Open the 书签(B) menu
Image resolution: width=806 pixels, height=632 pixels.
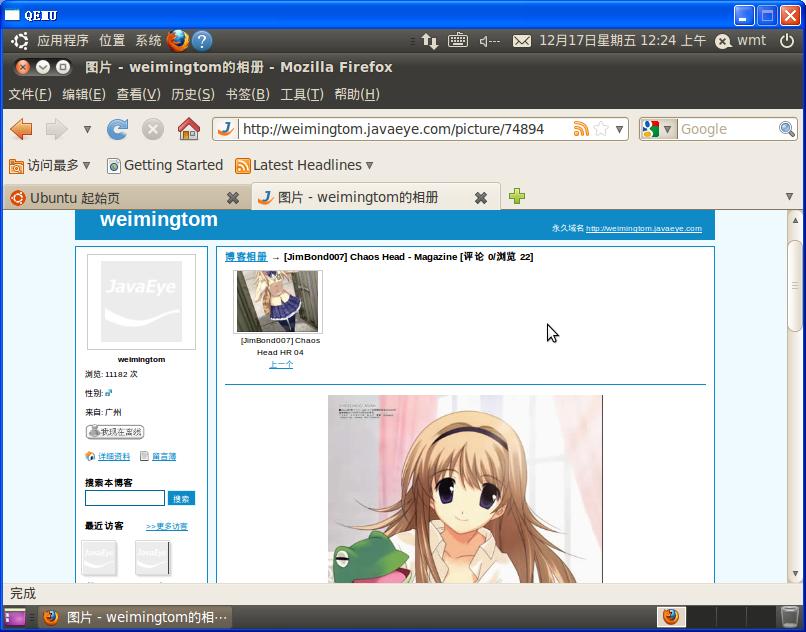click(247, 94)
